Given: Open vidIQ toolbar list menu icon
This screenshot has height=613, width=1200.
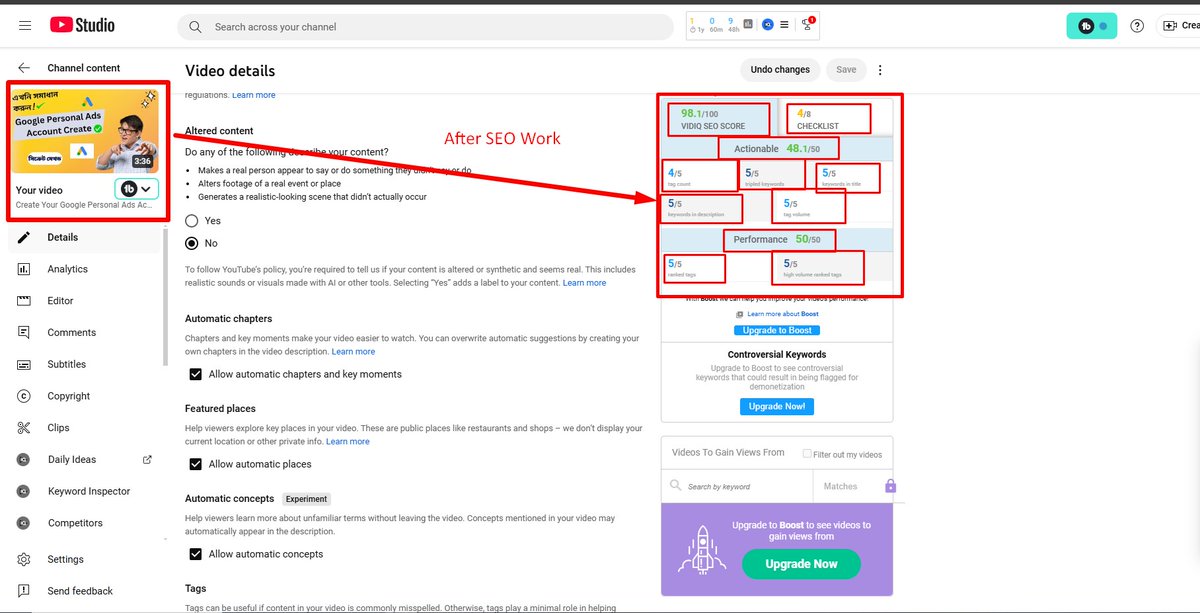Looking at the screenshot, I should click(784, 24).
